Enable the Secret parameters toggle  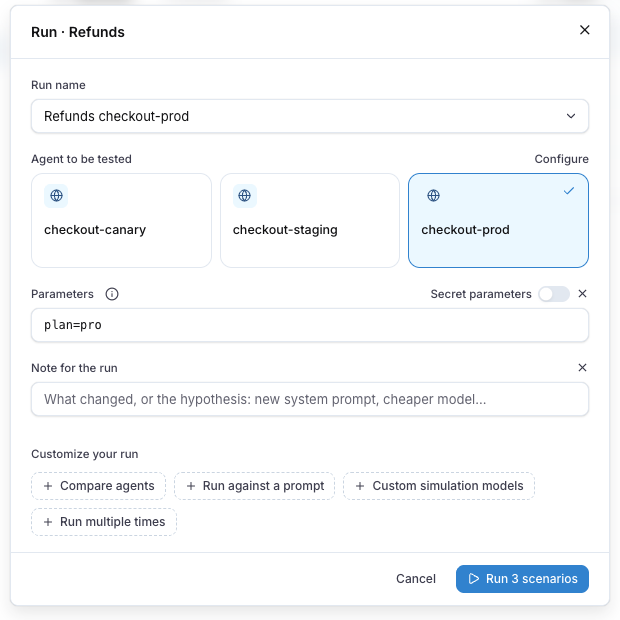pyautogui.click(x=554, y=294)
